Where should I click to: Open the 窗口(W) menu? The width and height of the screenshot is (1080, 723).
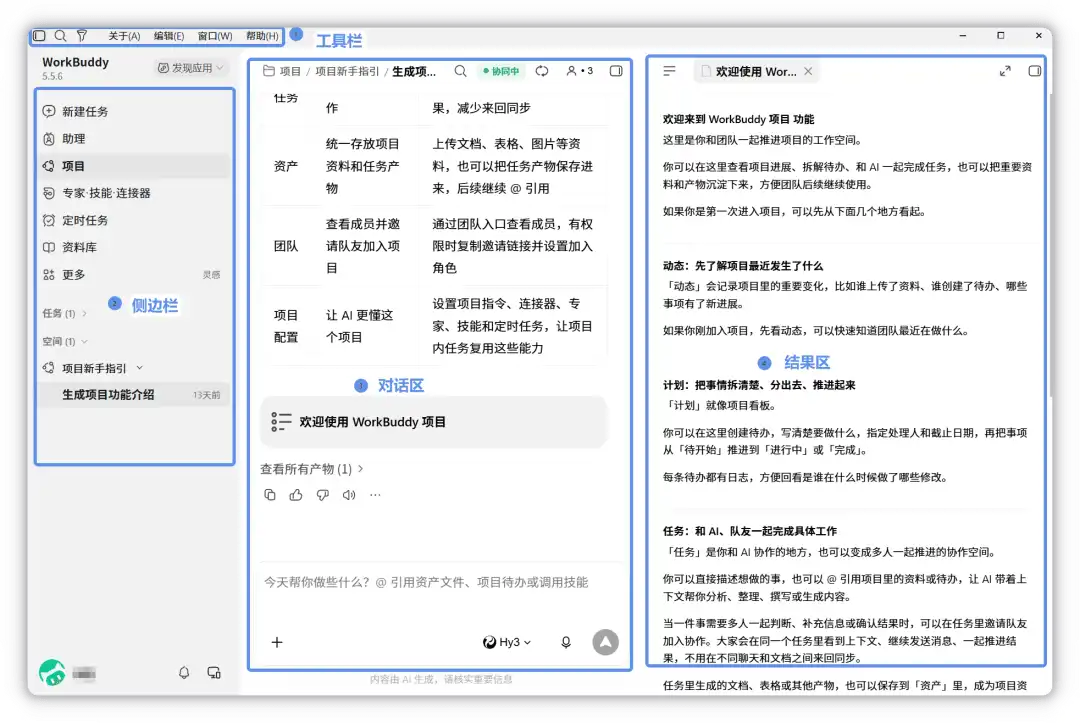[215, 36]
